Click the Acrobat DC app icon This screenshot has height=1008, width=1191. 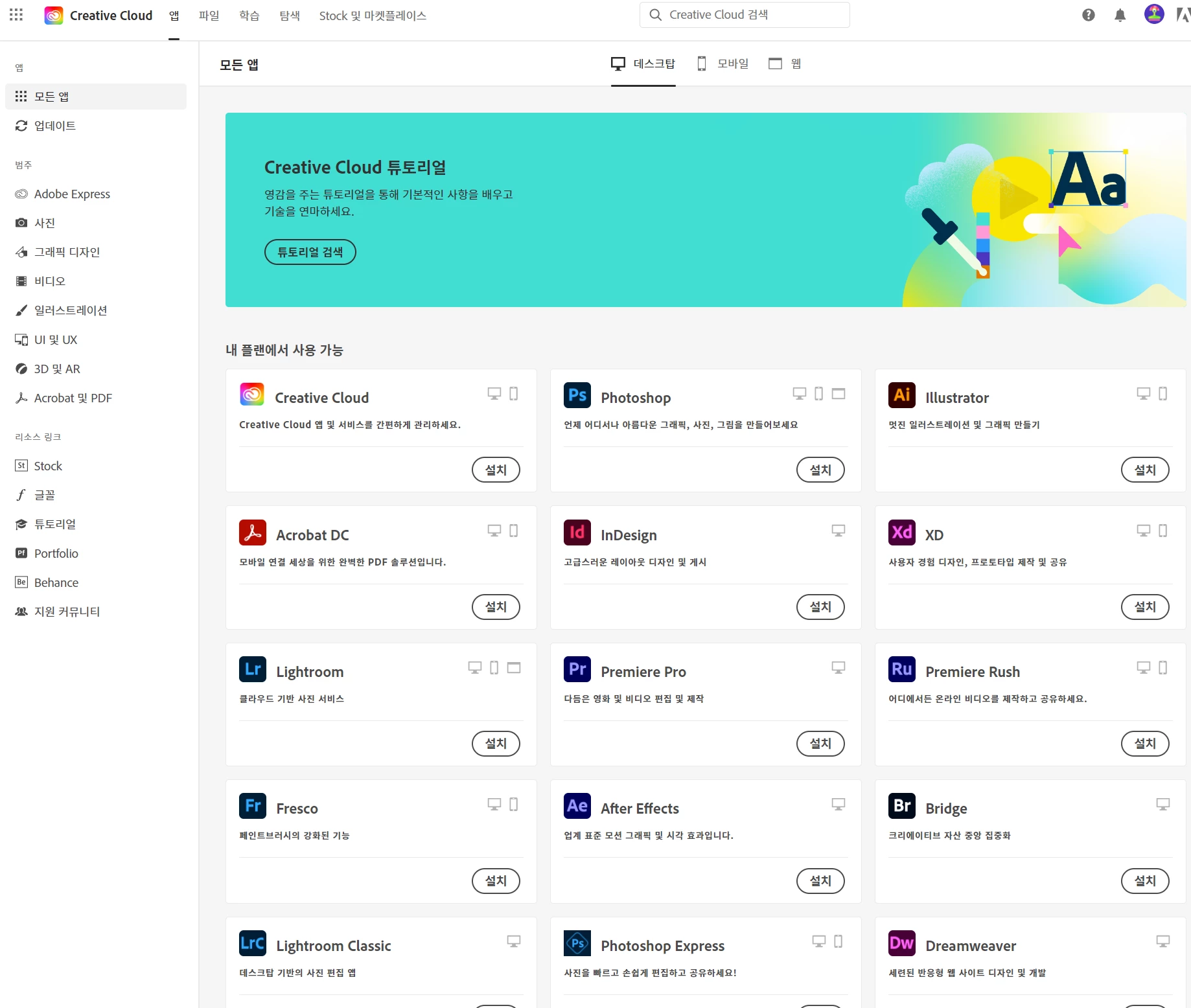(253, 533)
